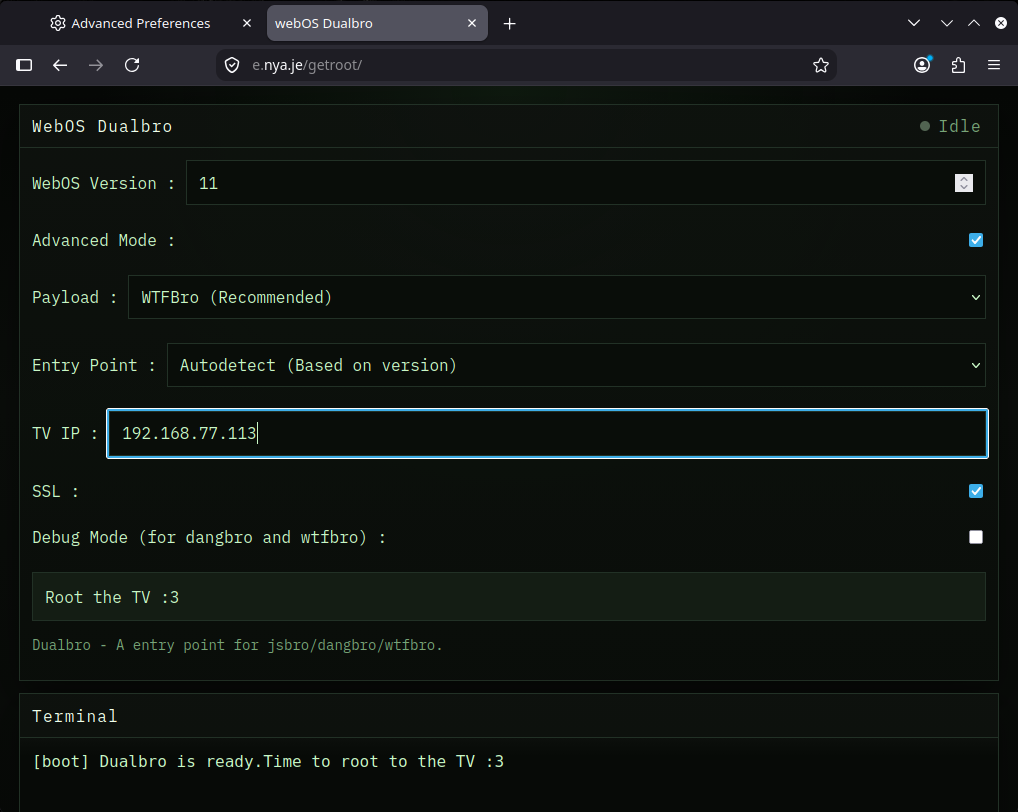The image size is (1018, 812).
Task: Disable the Advanced Mode checkbox
Action: pyautogui.click(x=976, y=240)
